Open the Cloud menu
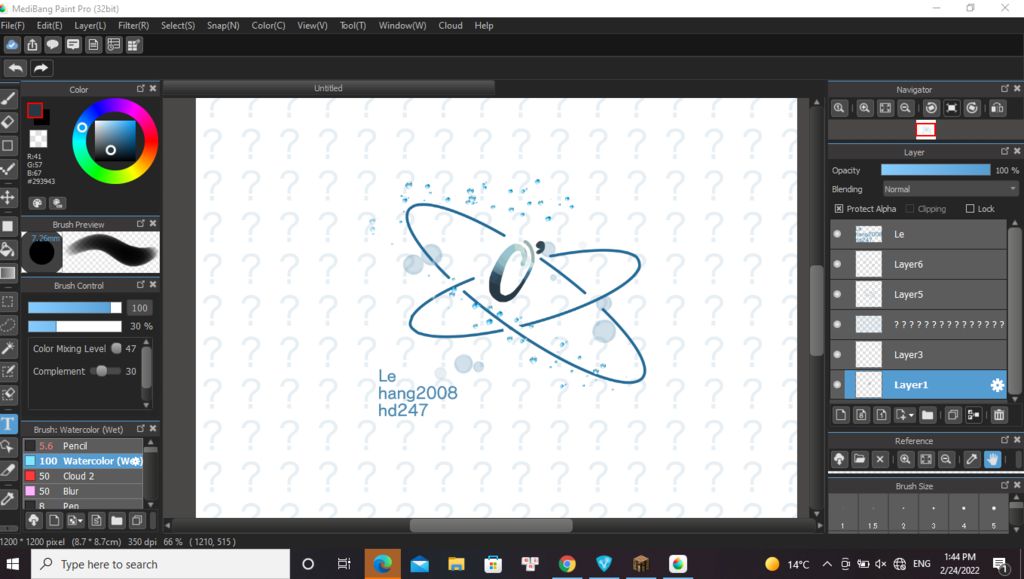The height and width of the screenshot is (579, 1024). tap(450, 25)
